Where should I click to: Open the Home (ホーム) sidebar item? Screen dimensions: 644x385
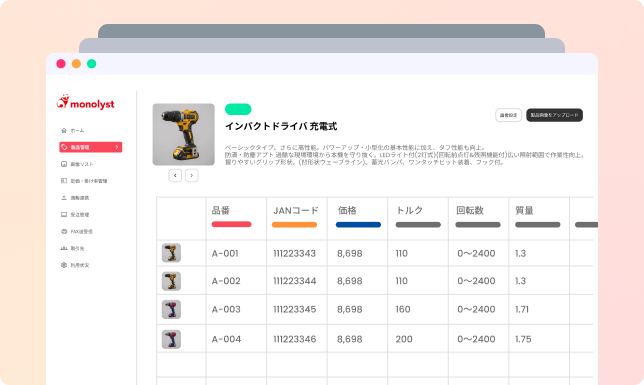[x=73, y=131]
